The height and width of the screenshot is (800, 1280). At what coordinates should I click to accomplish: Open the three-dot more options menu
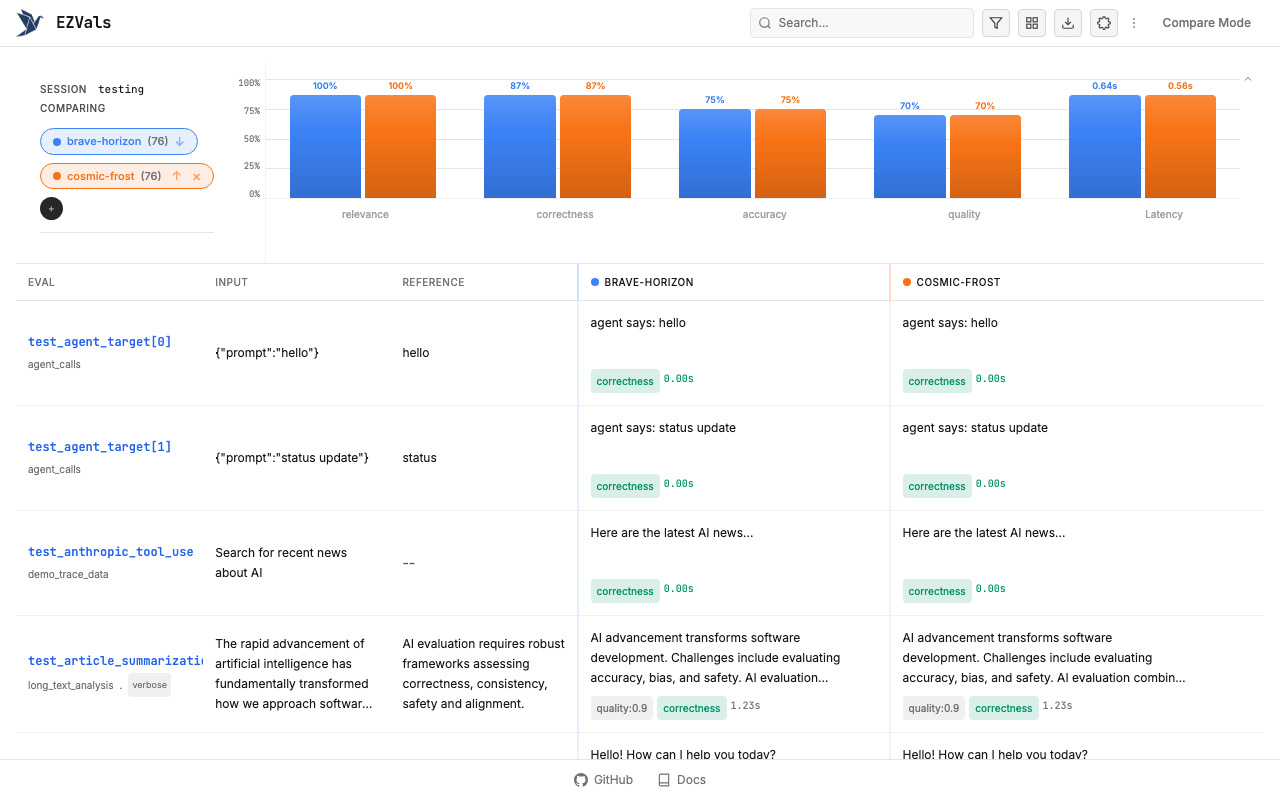(1134, 23)
